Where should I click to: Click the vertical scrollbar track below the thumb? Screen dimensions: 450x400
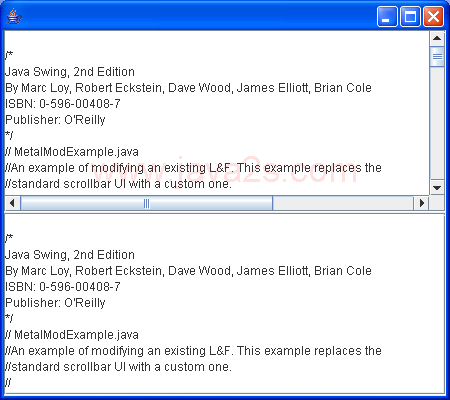coord(437,123)
